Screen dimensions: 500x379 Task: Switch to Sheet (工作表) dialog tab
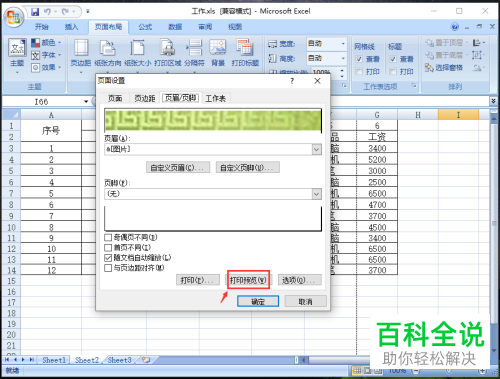click(216, 98)
